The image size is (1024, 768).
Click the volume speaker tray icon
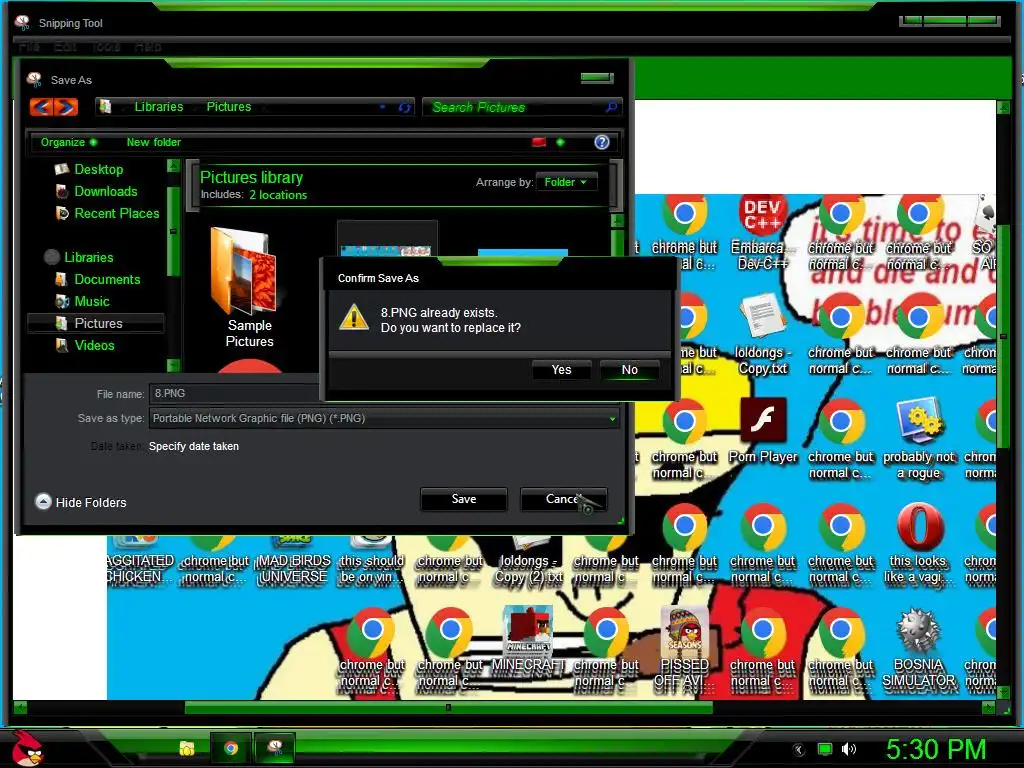(849, 750)
